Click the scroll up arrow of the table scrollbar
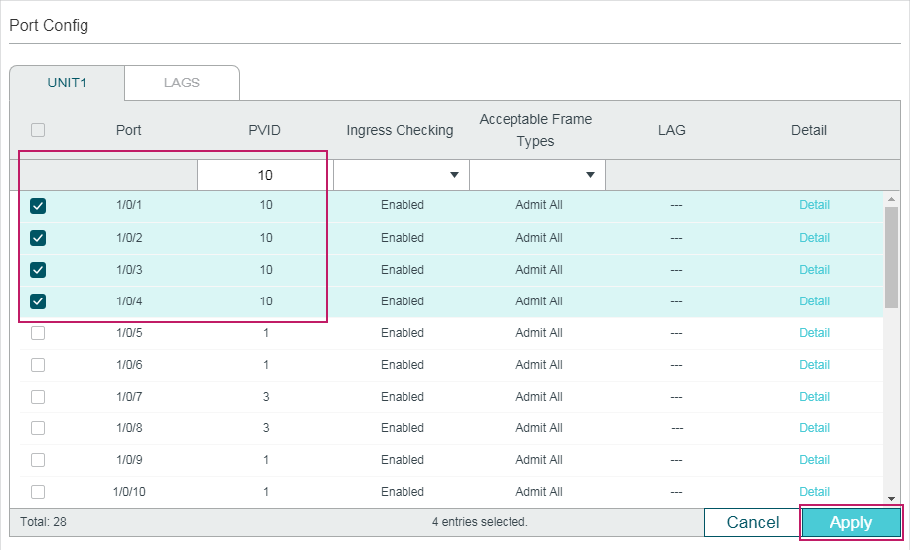This screenshot has width=910, height=550. click(891, 199)
